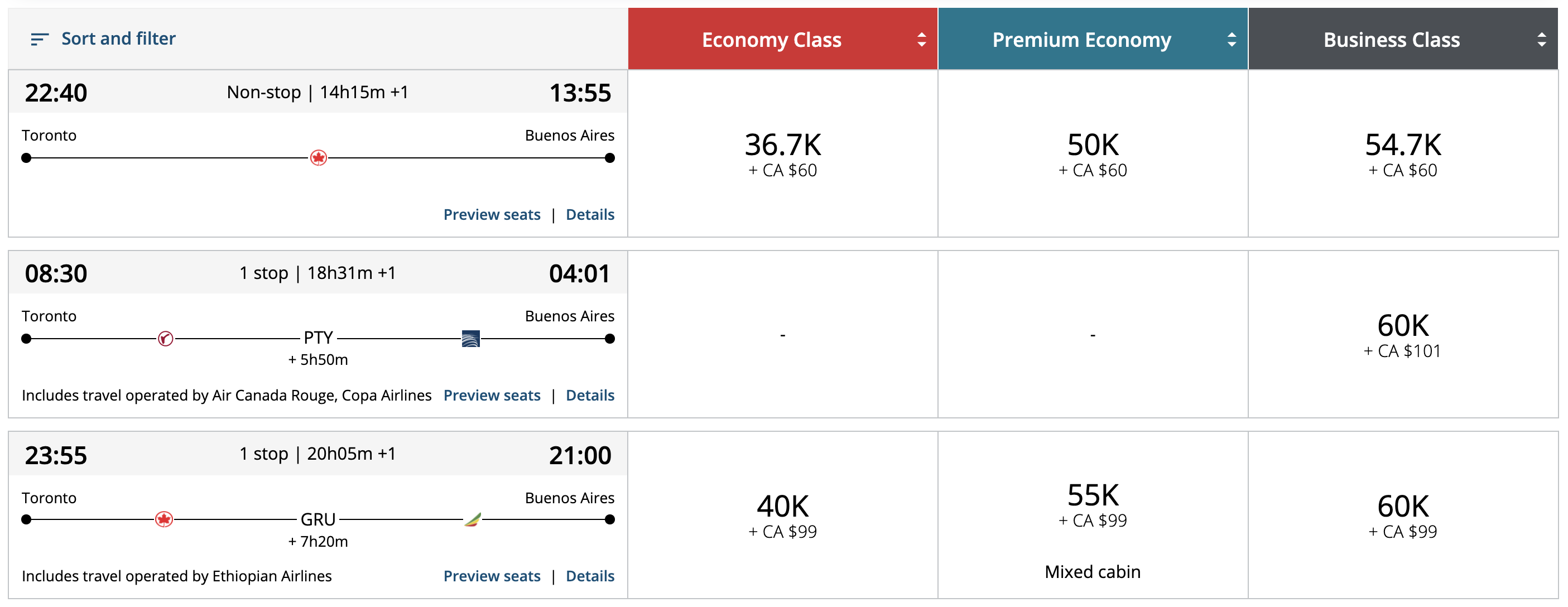Open Sort and filter options
The image size is (1568, 607).
click(x=118, y=39)
